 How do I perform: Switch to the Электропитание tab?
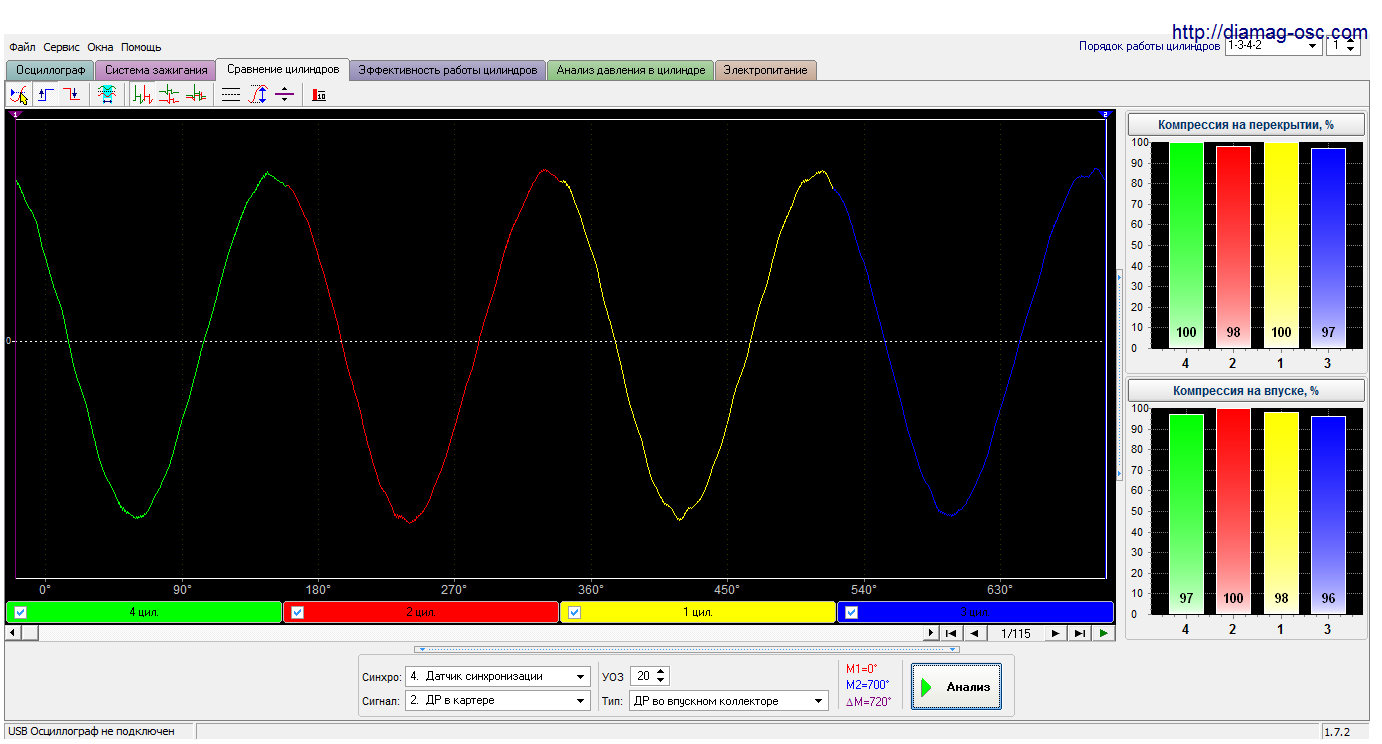pyautogui.click(x=766, y=70)
